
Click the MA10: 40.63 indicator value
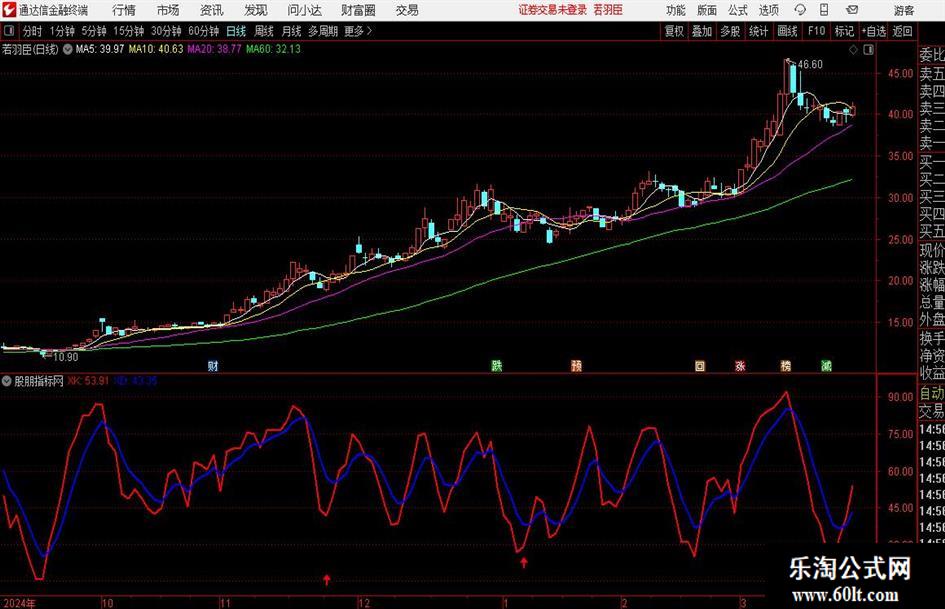pyautogui.click(x=156, y=49)
